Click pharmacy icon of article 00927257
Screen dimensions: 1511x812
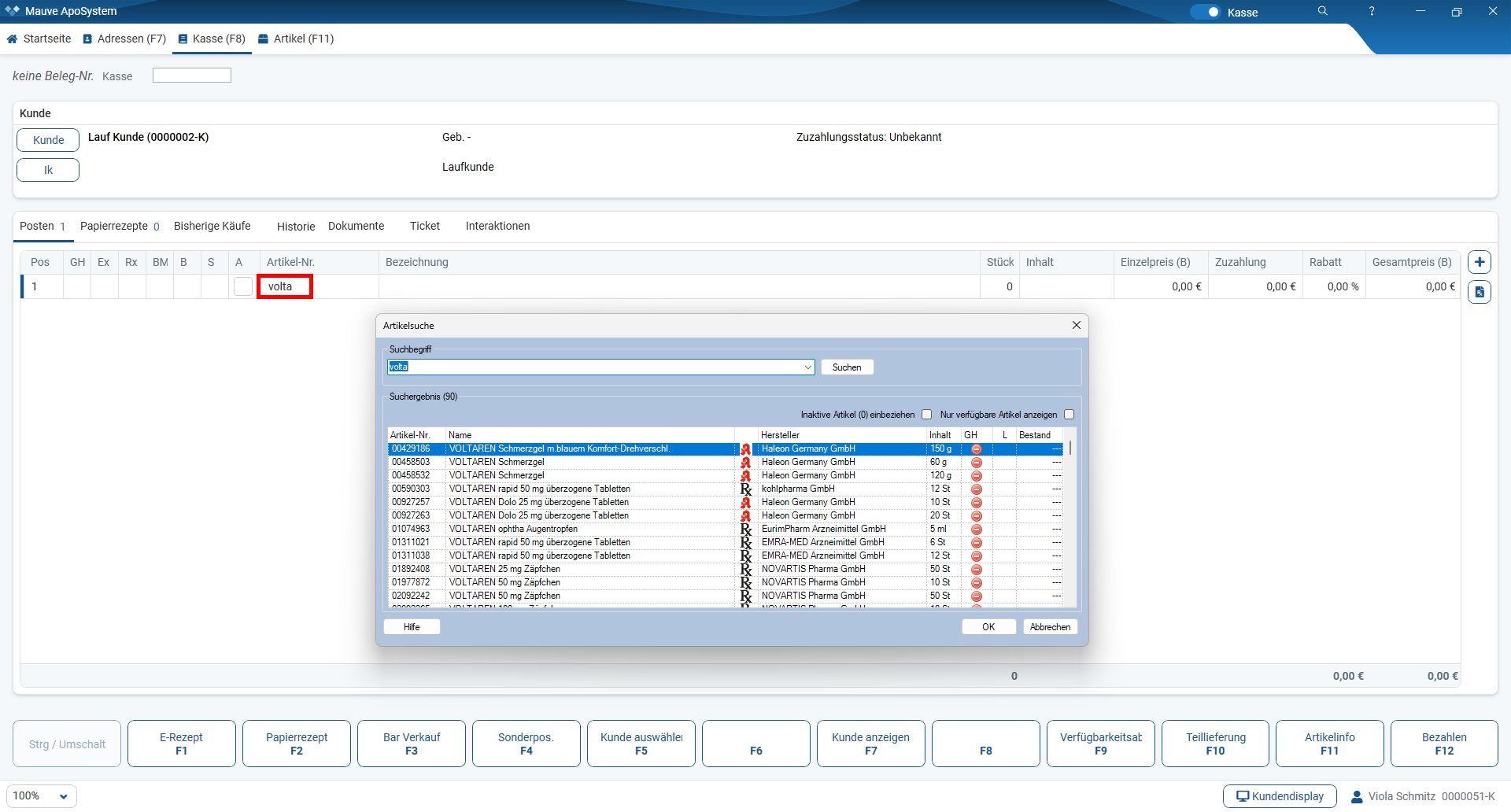point(745,502)
